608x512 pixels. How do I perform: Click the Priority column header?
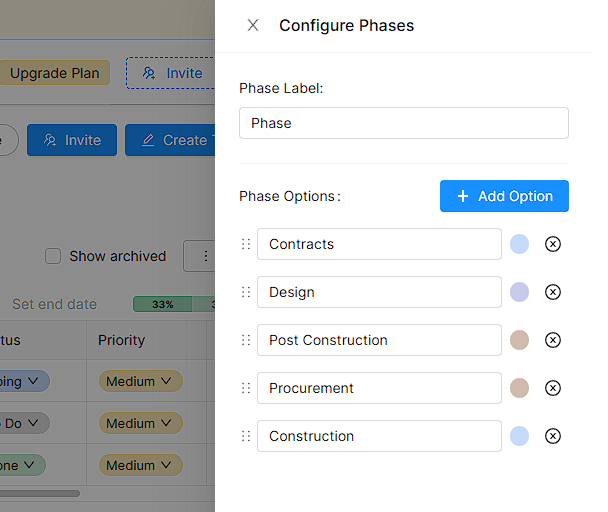(x=122, y=340)
